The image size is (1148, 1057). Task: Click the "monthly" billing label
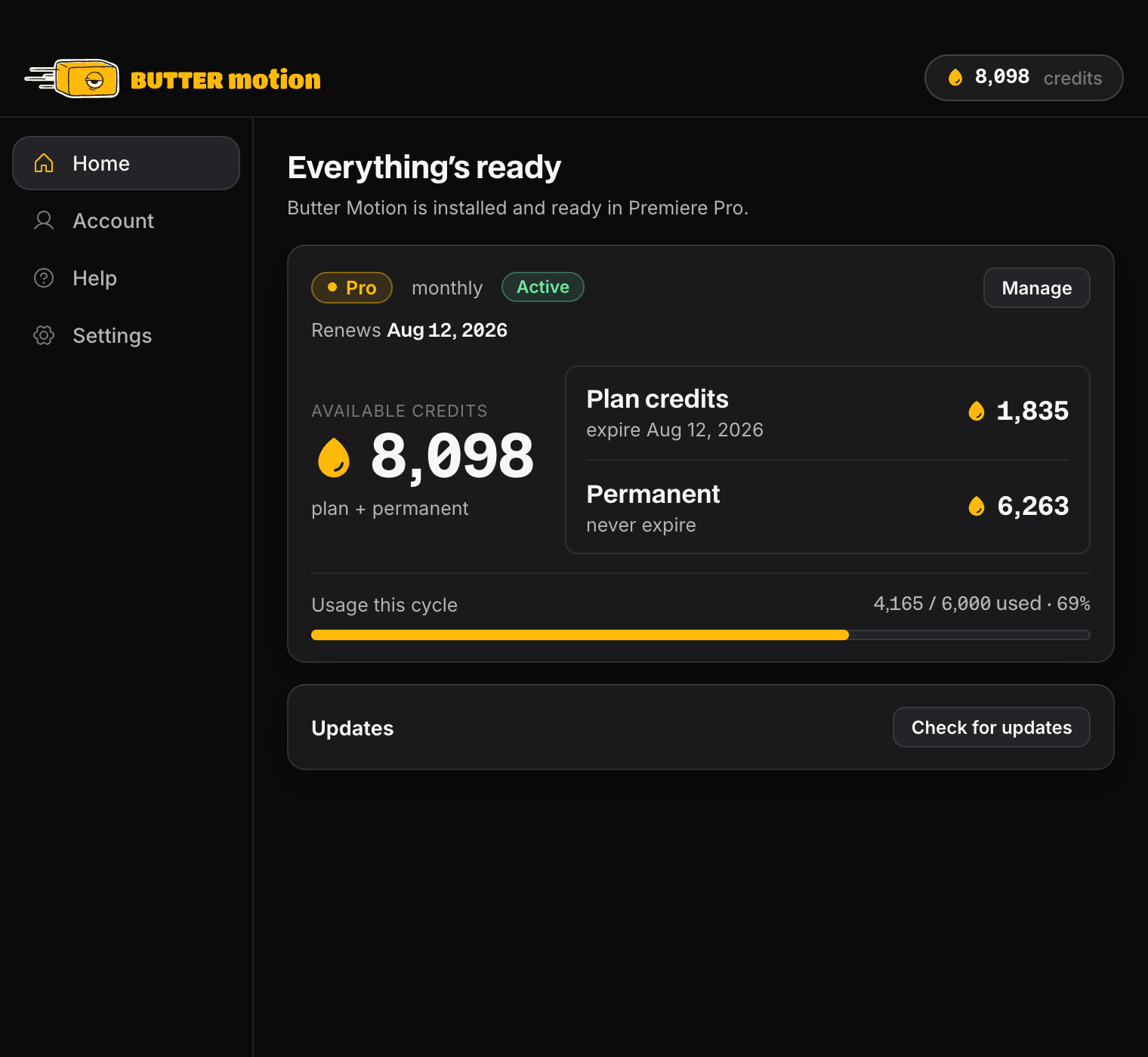click(447, 288)
